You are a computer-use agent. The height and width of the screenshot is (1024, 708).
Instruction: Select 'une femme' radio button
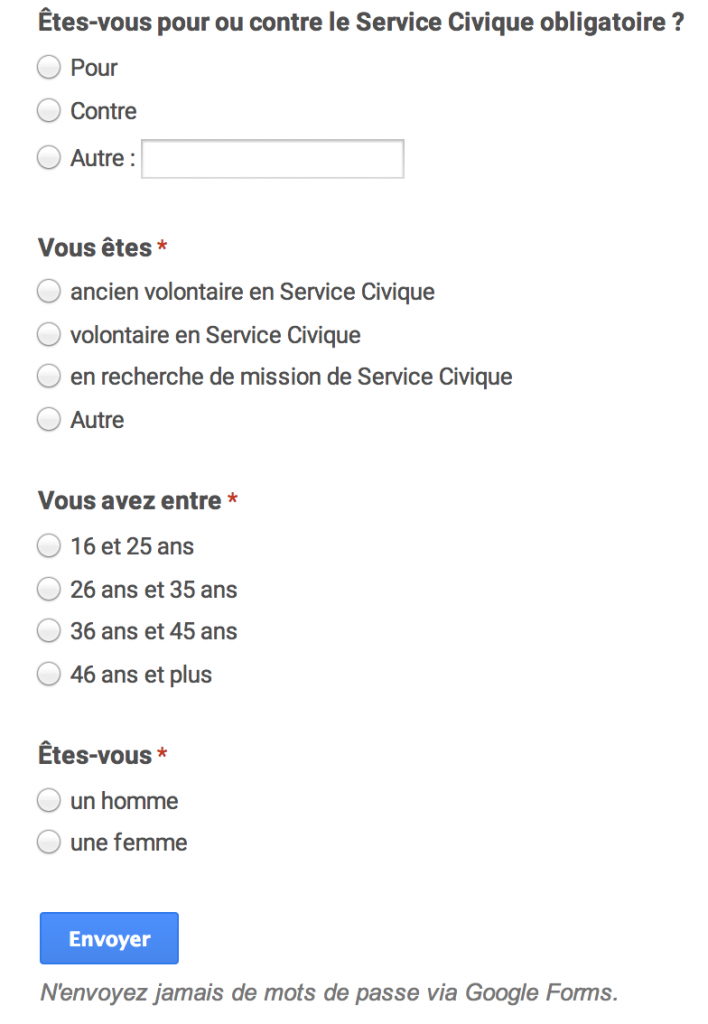(49, 843)
